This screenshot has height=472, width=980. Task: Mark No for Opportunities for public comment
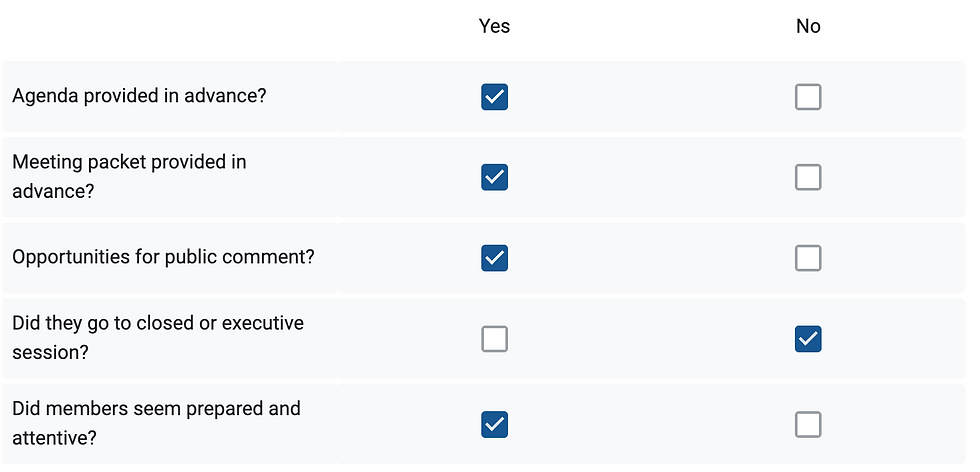pyautogui.click(x=808, y=258)
